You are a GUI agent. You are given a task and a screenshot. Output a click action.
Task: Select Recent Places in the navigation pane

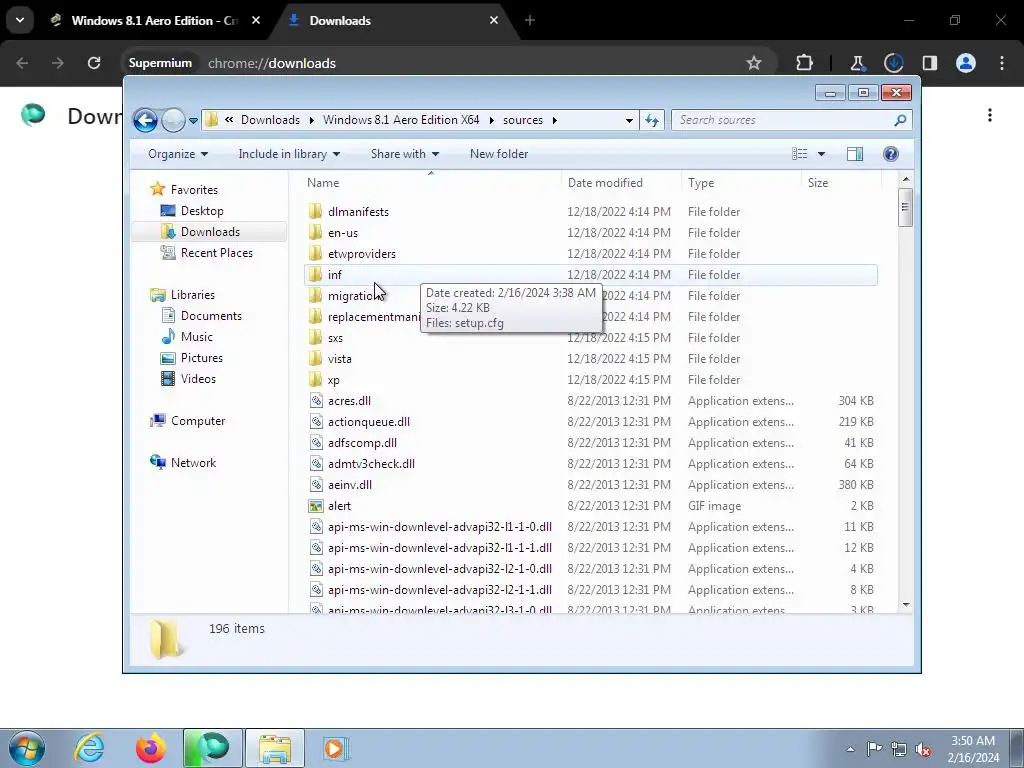[216, 253]
